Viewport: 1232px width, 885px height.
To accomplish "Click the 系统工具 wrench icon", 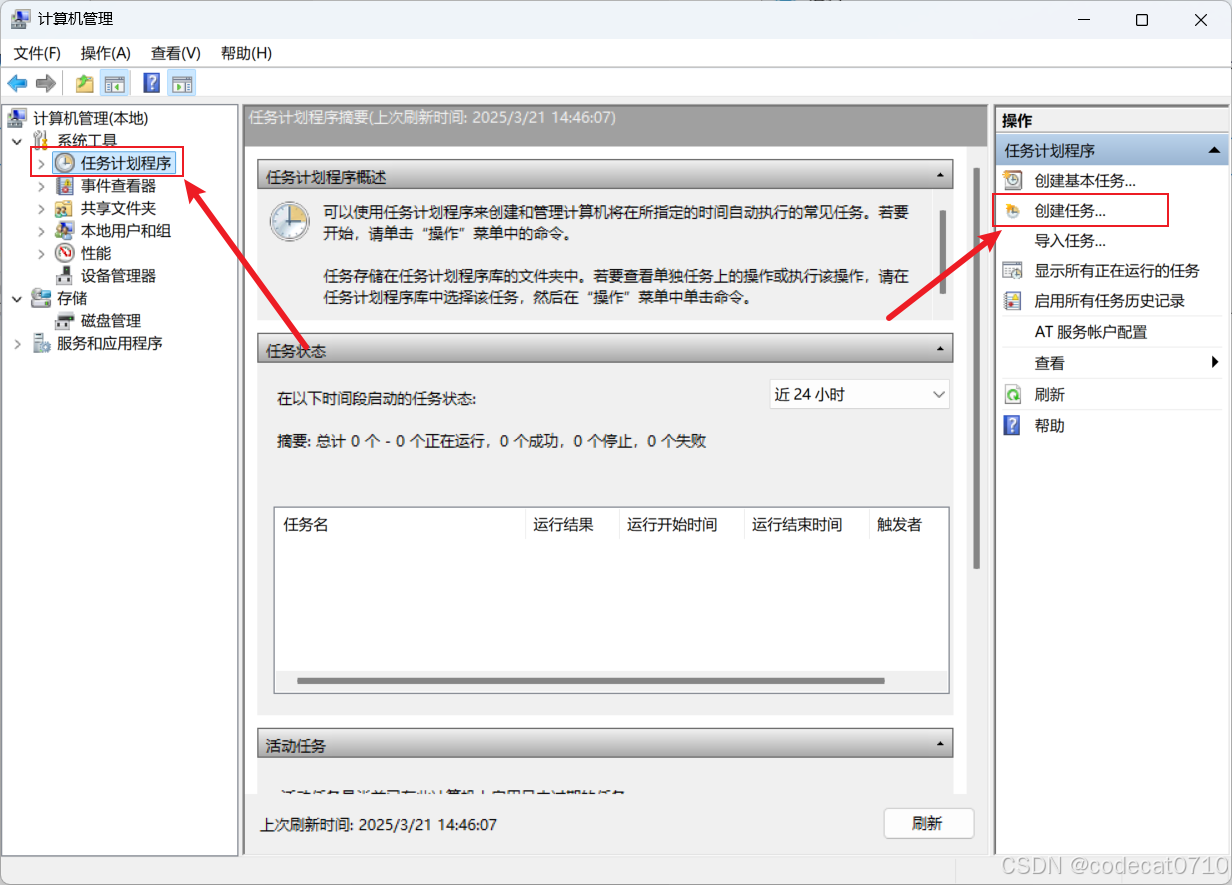I will (x=41, y=141).
